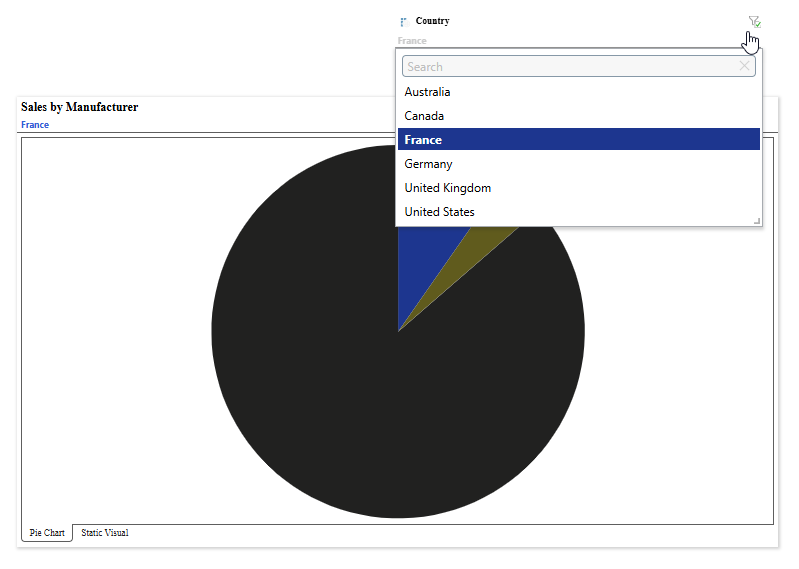
Task: Click the Country dropdown France value
Action: pos(412,41)
